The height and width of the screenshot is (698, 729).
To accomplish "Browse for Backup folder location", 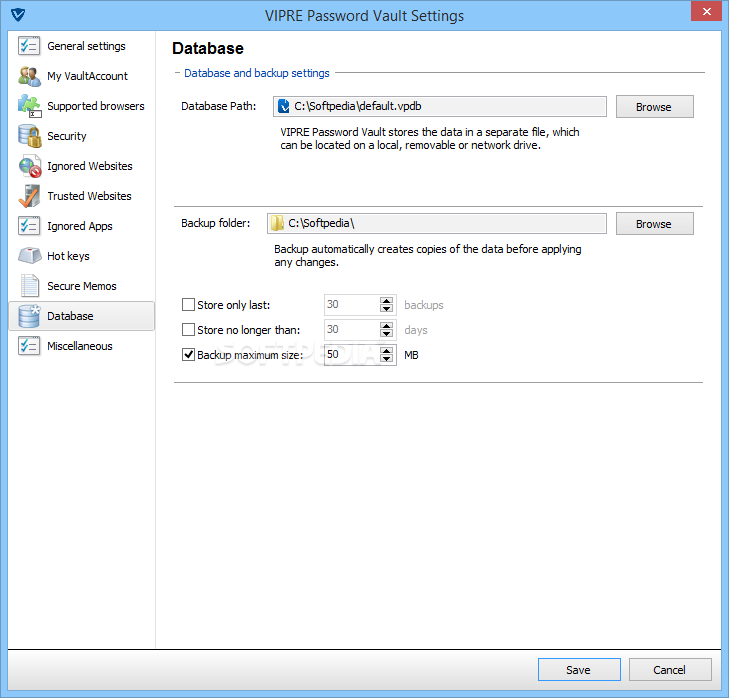I will pyautogui.click(x=655, y=224).
